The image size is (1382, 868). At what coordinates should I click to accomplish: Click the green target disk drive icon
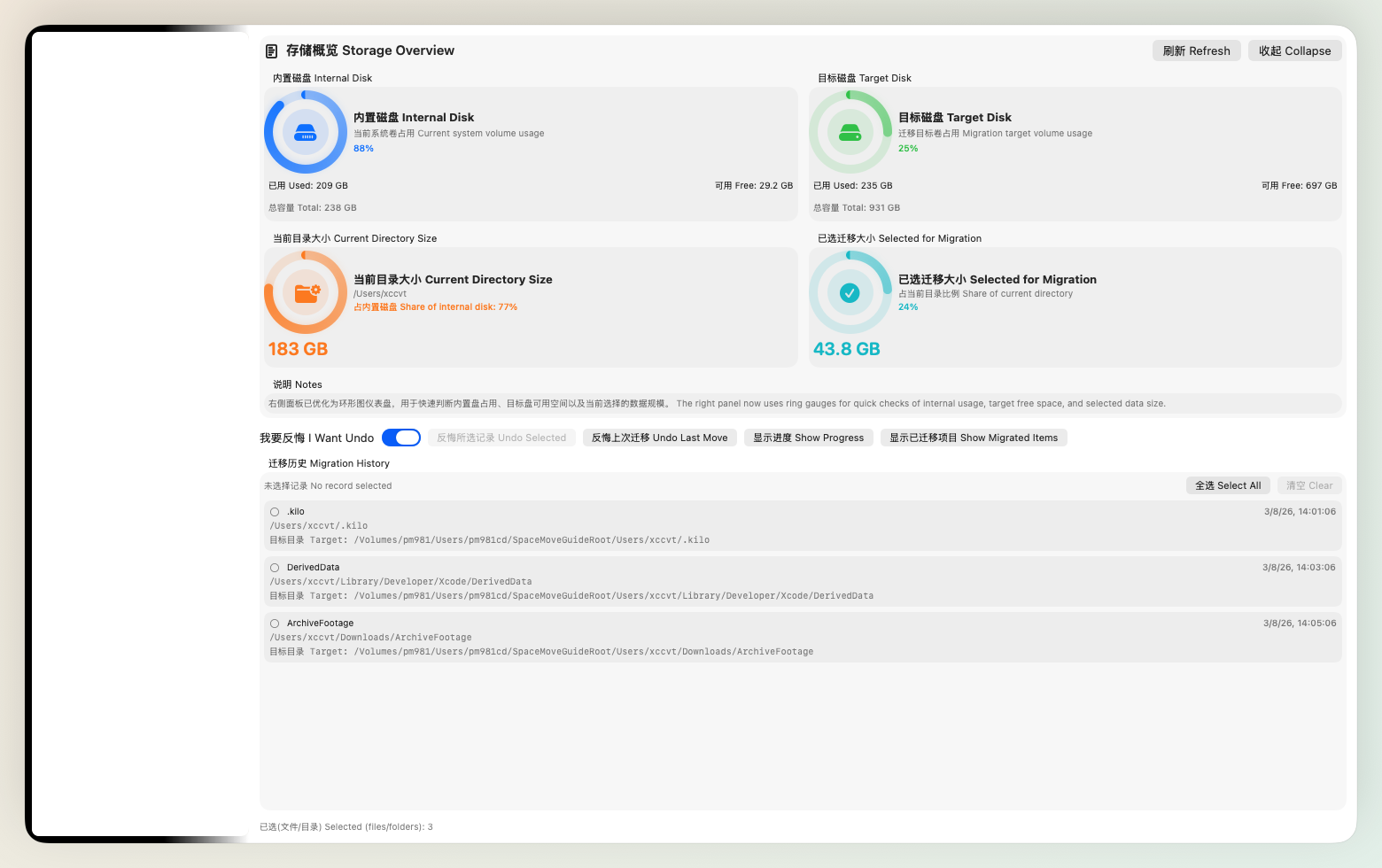click(x=850, y=132)
